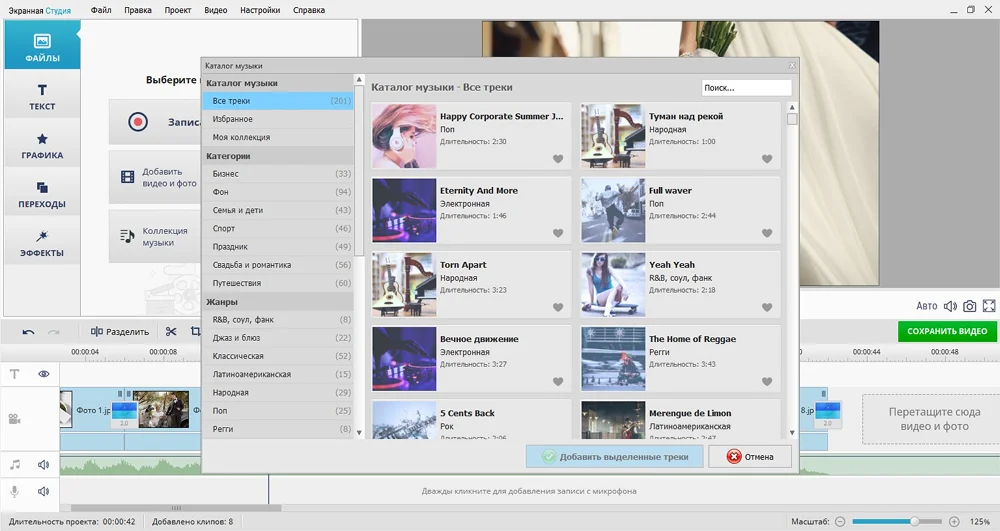1000x531 pixels.
Task: Open the Эффекты sidebar panel
Action: 42,244
